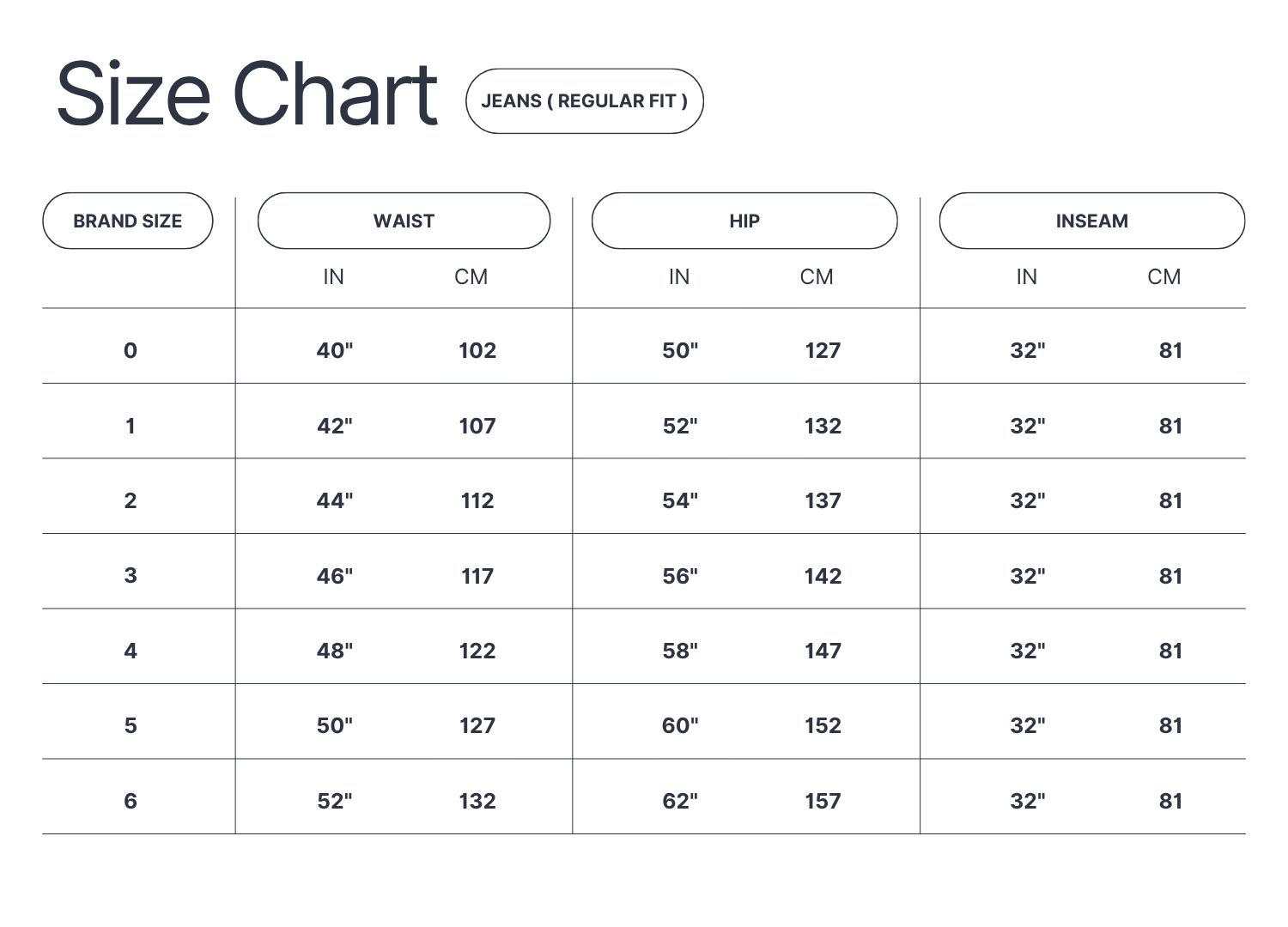
Task: Click the CM subheader under HIP
Action: click(x=816, y=277)
